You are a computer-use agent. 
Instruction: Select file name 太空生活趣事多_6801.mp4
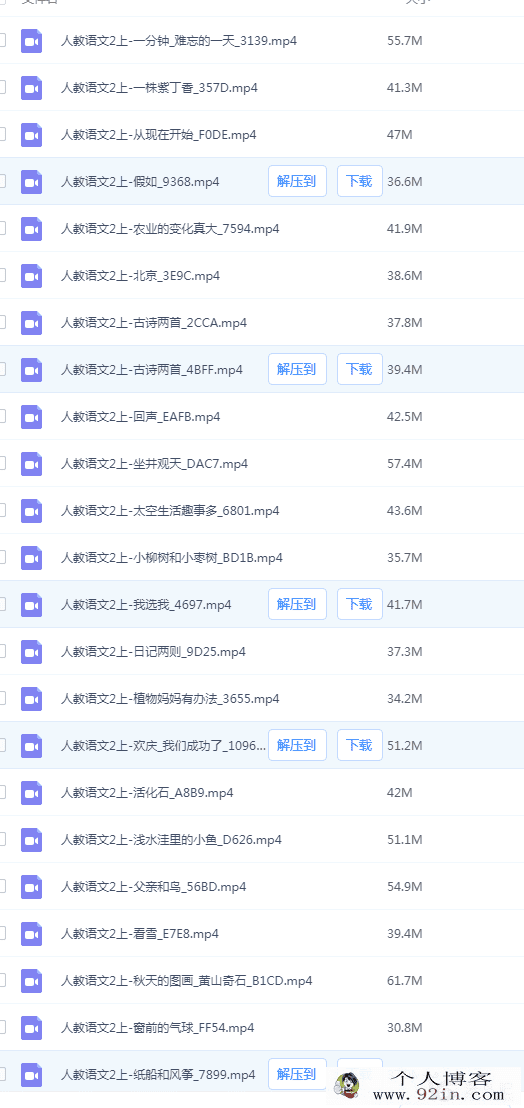tap(170, 511)
